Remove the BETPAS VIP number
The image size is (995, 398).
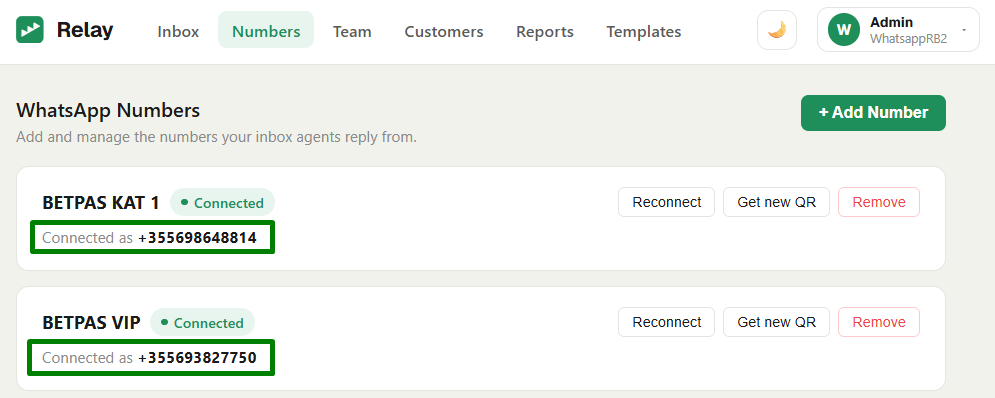pyautogui.click(x=878, y=322)
